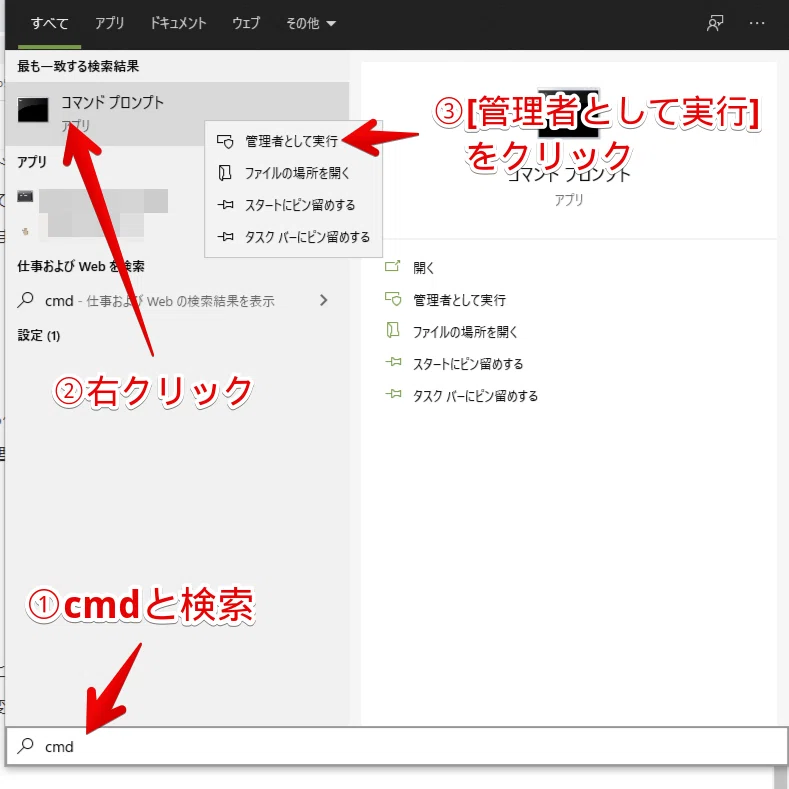Click スタートにピン留めする in the right pane
The height and width of the screenshot is (789, 789).
[468, 364]
